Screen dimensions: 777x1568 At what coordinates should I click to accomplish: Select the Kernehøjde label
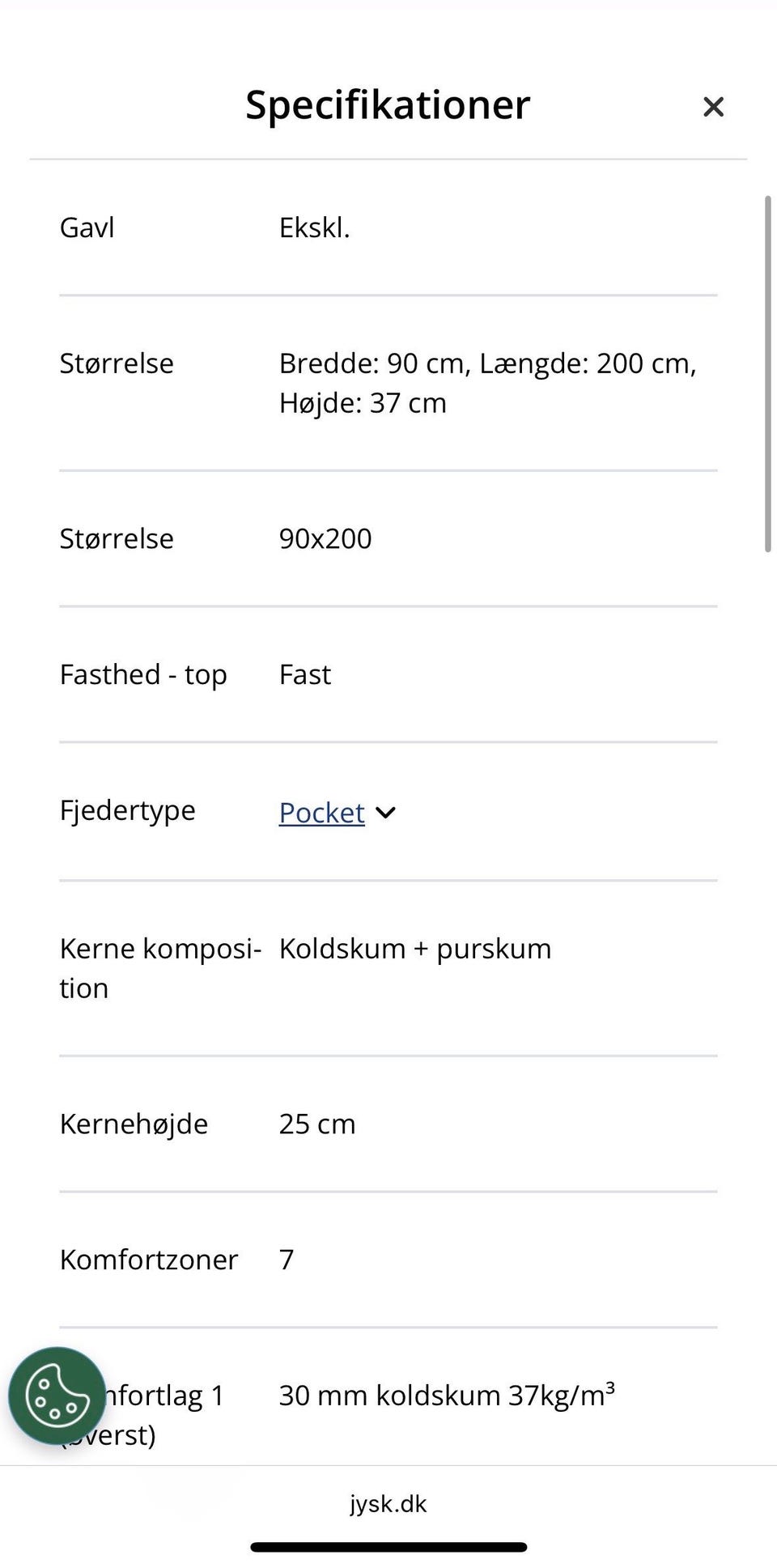coord(134,1124)
